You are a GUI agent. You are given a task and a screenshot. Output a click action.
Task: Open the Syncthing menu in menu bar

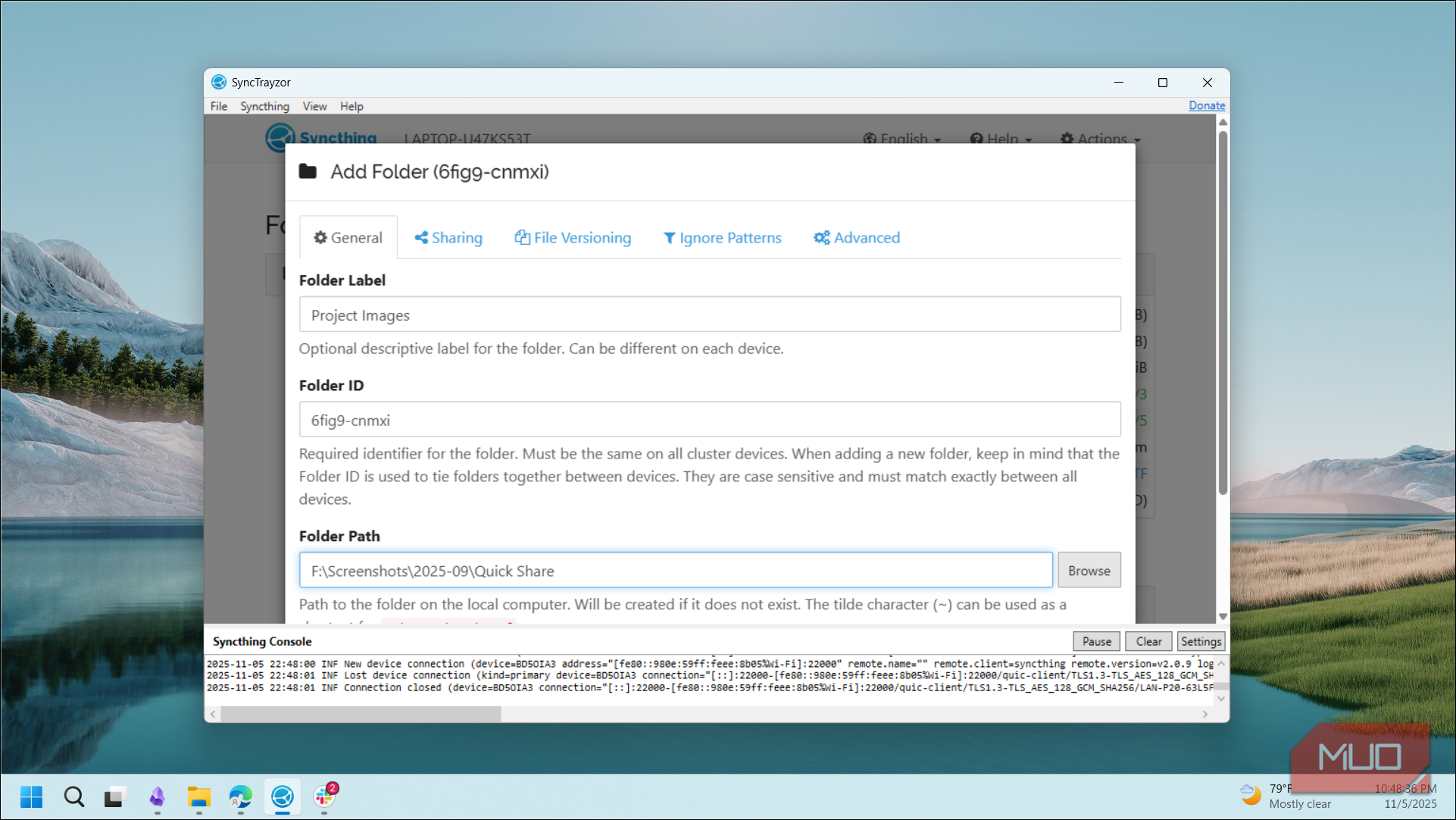pyautogui.click(x=264, y=106)
